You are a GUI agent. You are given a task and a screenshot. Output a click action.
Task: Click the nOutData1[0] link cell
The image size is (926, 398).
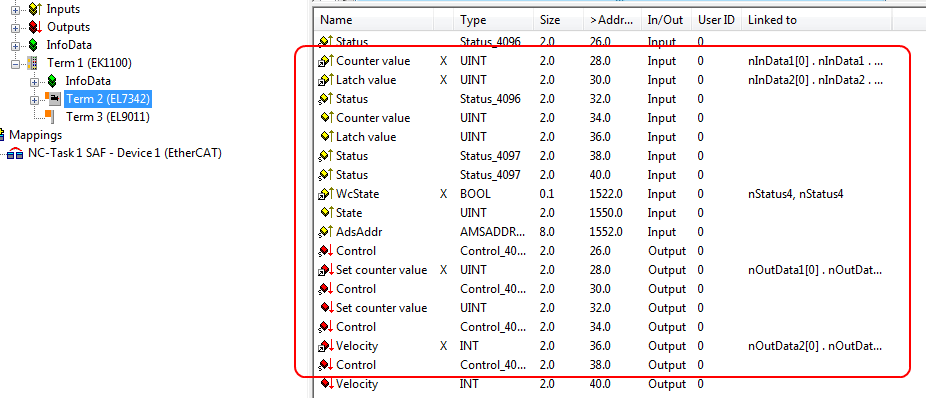[x=814, y=270]
